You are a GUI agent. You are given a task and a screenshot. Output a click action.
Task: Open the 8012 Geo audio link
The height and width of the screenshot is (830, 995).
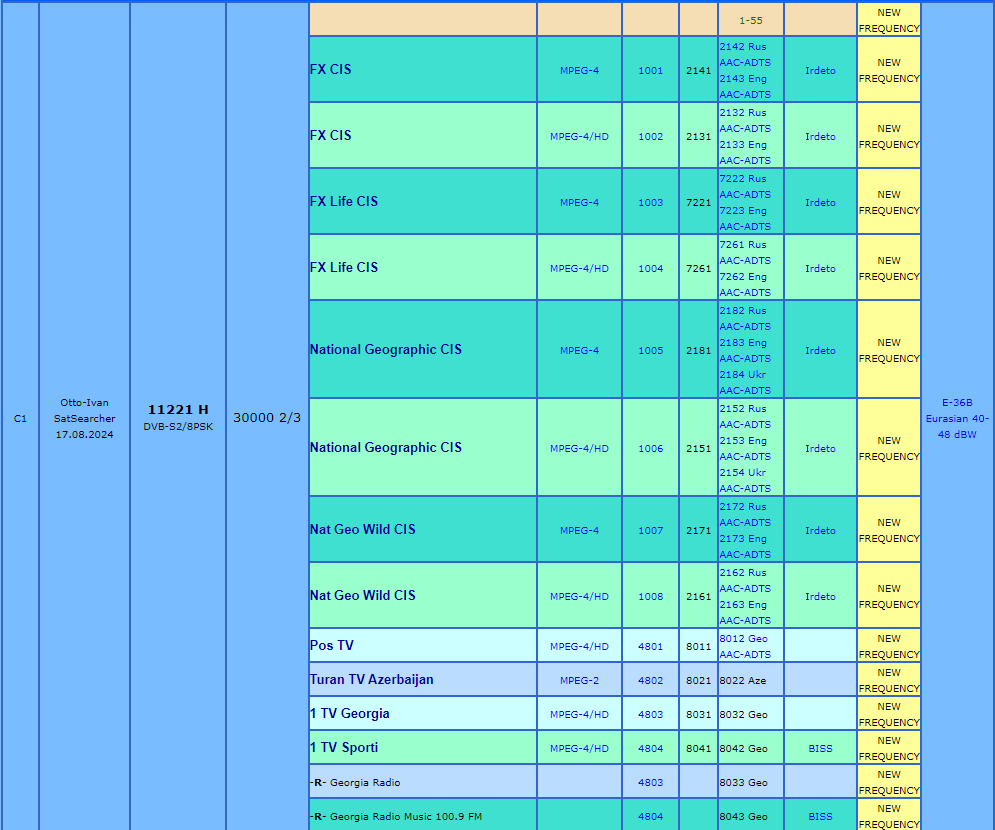coord(744,638)
